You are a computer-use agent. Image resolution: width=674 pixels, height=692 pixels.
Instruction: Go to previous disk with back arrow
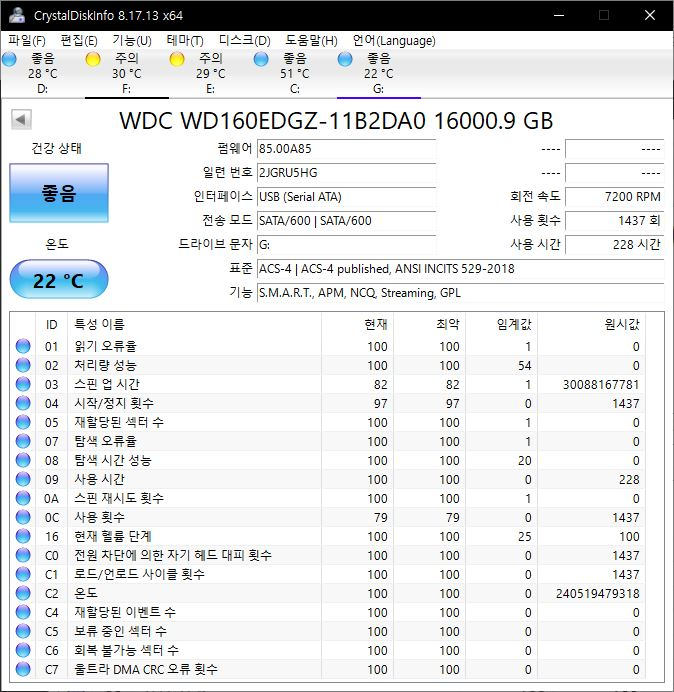tap(21, 119)
